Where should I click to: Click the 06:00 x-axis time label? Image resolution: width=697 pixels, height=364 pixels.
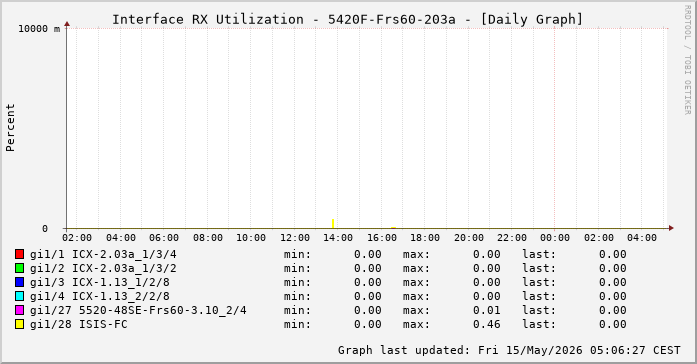164,238
